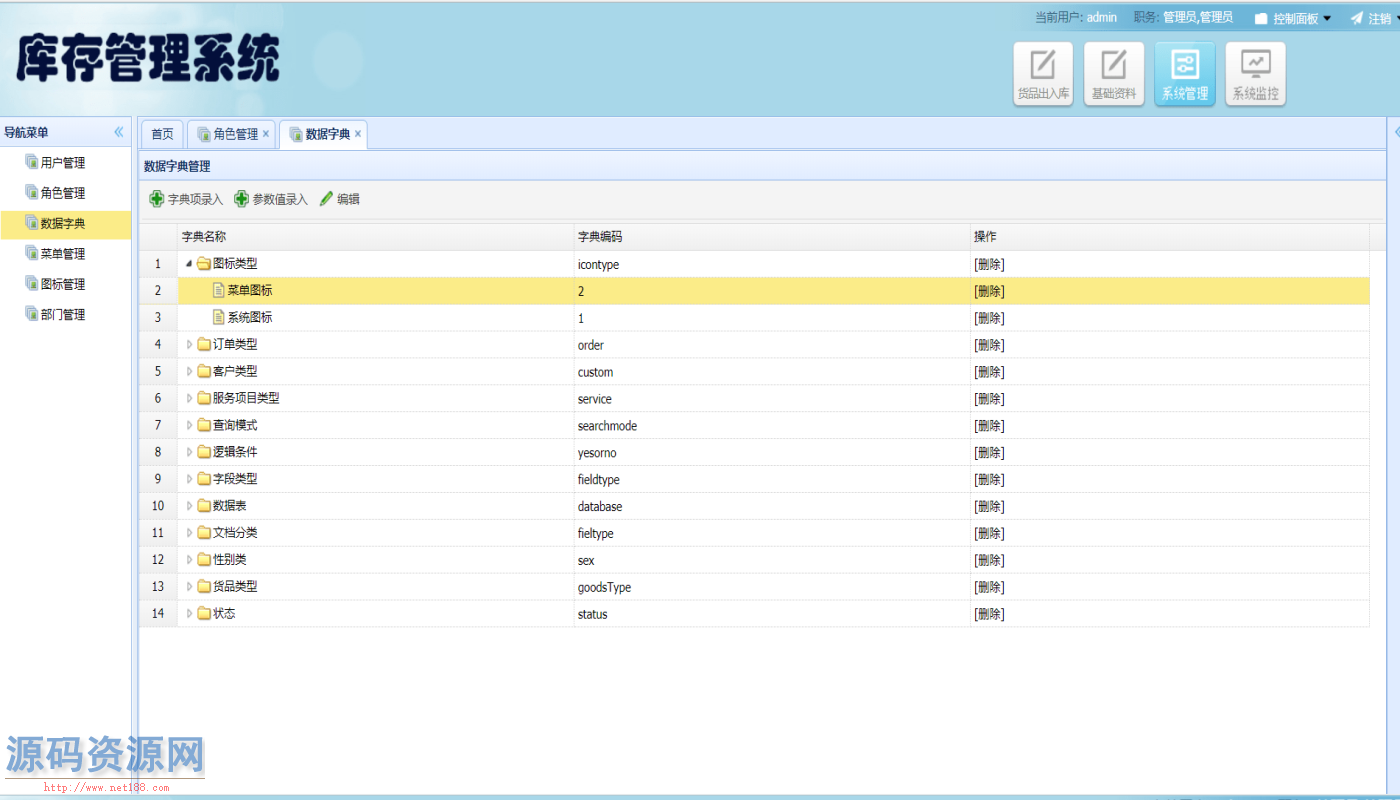Open 图标管理 in the navigation menu
This screenshot has width=1400, height=800.
tap(66, 284)
